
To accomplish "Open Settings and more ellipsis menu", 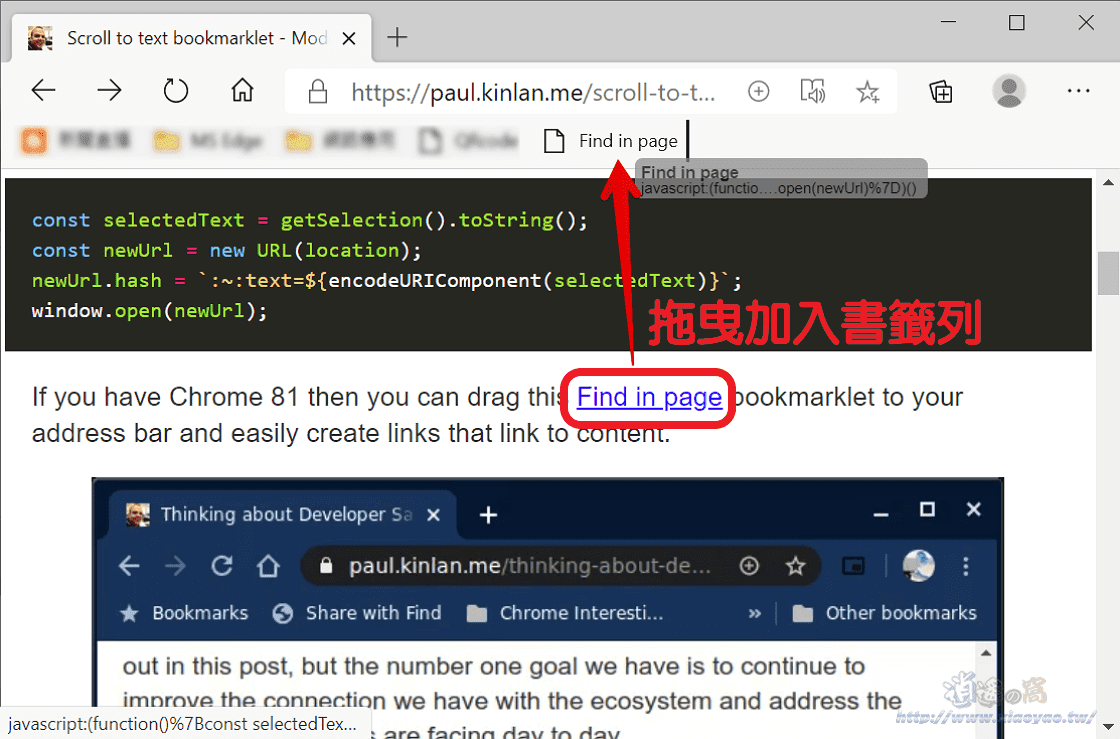I will (1078, 91).
